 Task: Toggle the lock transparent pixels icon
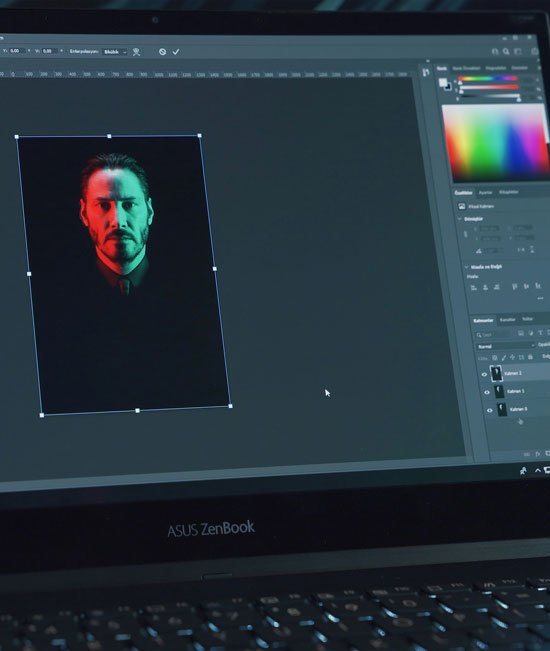494,357
